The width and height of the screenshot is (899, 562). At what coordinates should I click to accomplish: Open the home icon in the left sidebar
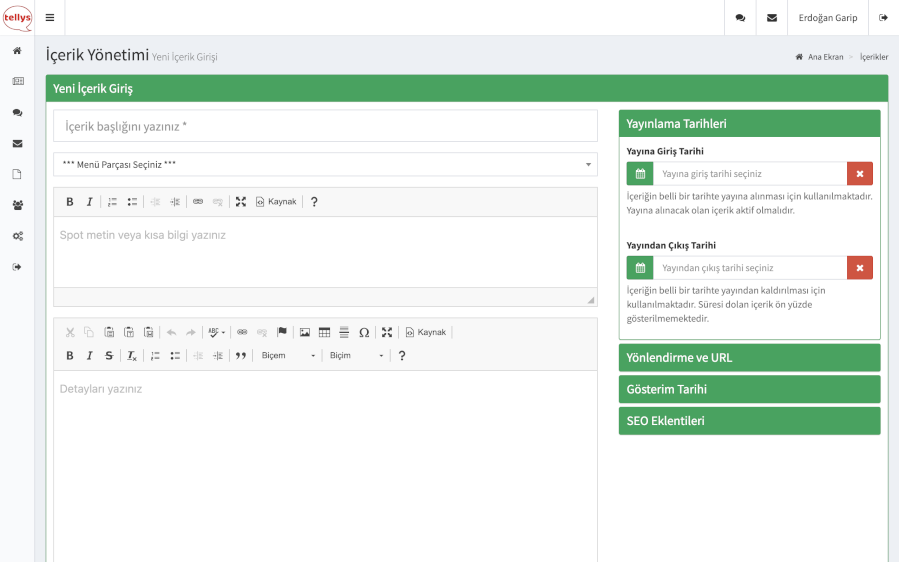click(x=17, y=50)
